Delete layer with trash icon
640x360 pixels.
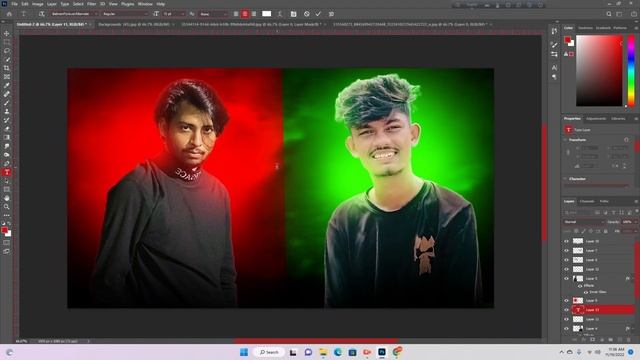coord(629,340)
